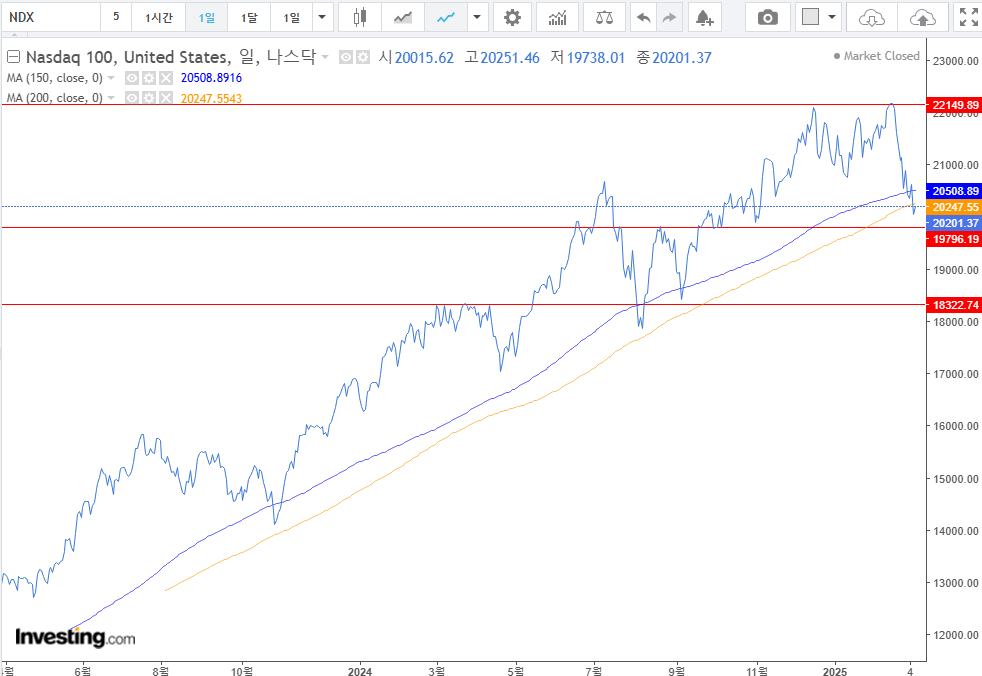Select 5 minute timeframe
Image resolution: width=982 pixels, height=676 pixels.
(116, 17)
